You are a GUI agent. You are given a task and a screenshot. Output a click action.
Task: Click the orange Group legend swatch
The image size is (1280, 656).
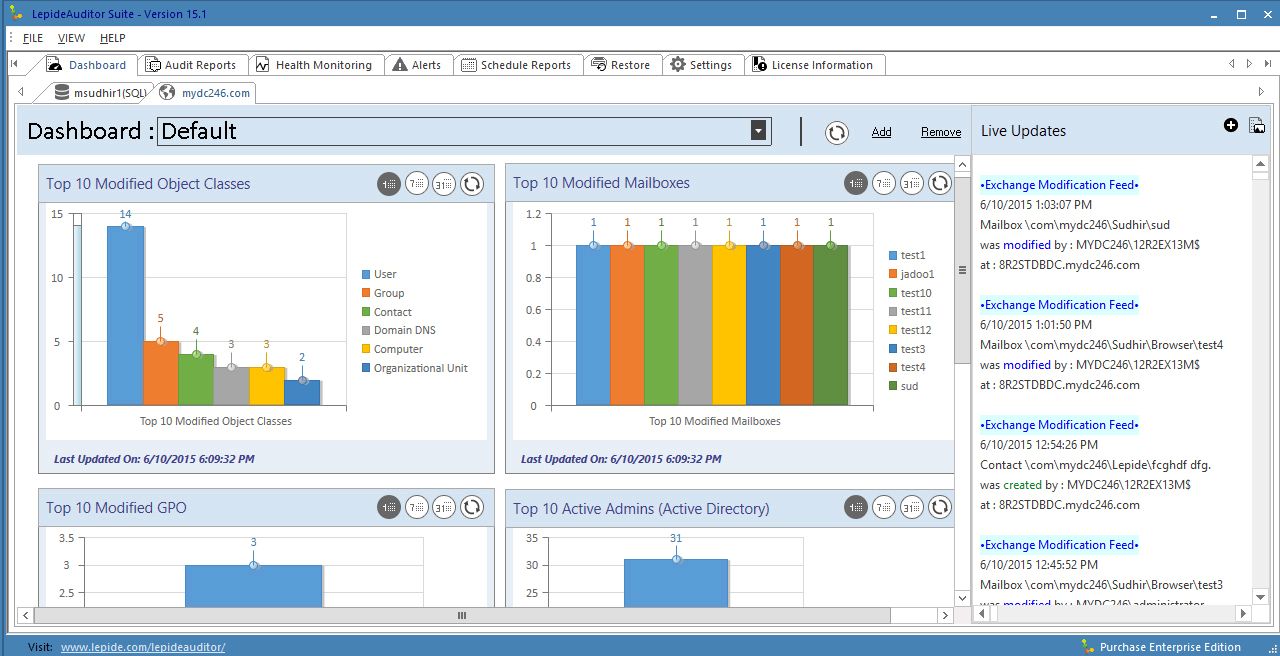[x=366, y=293]
